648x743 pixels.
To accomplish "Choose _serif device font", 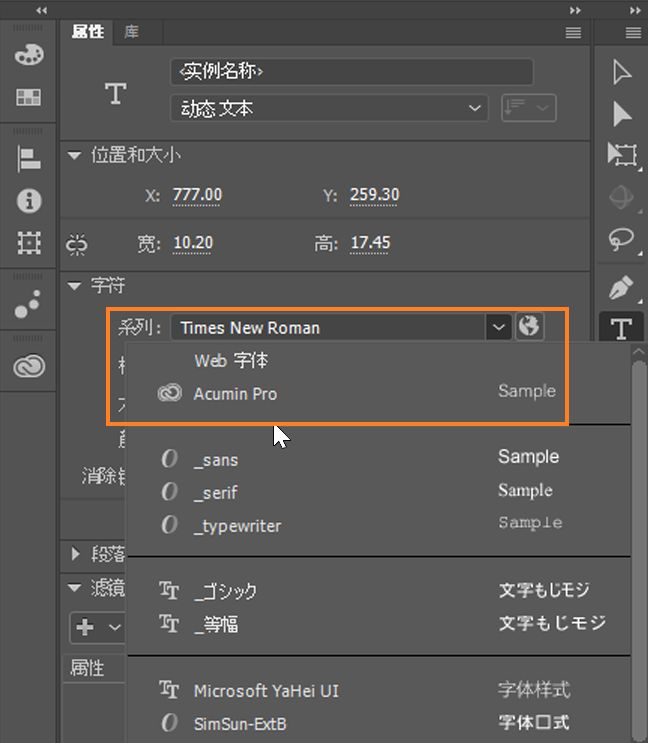I will [378, 492].
